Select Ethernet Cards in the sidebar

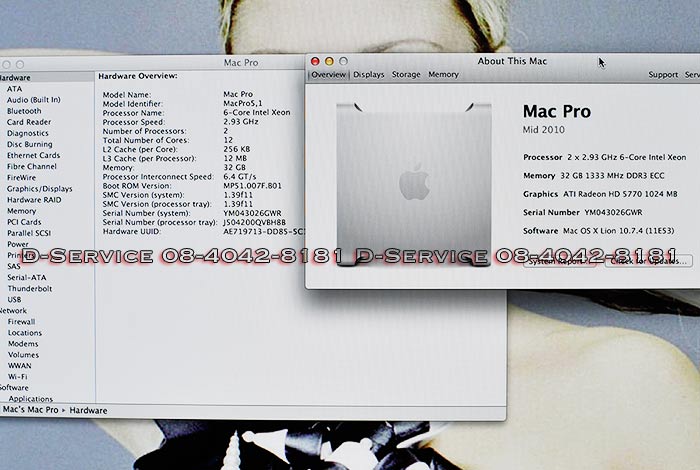coord(33,155)
